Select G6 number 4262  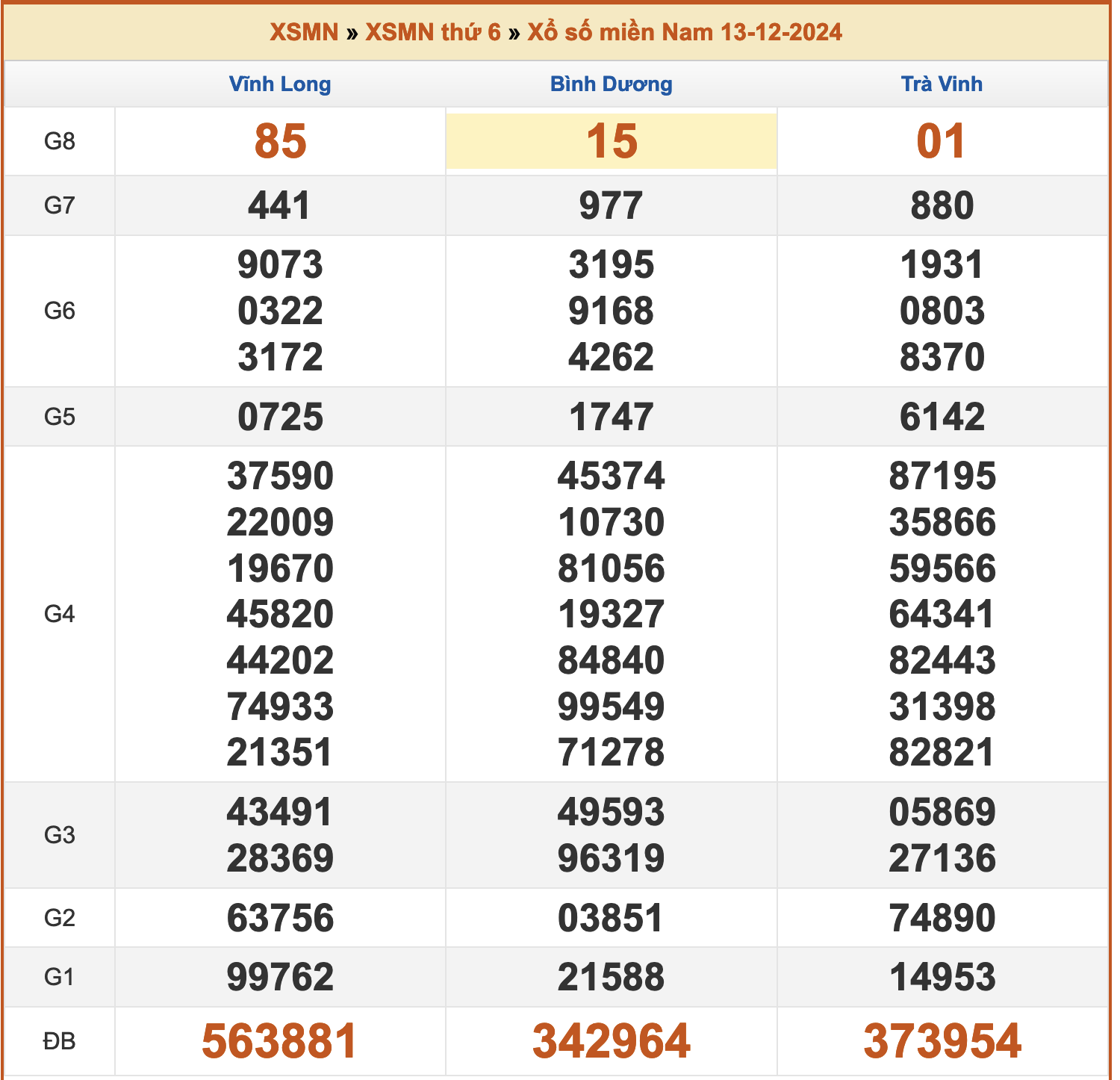612,357
